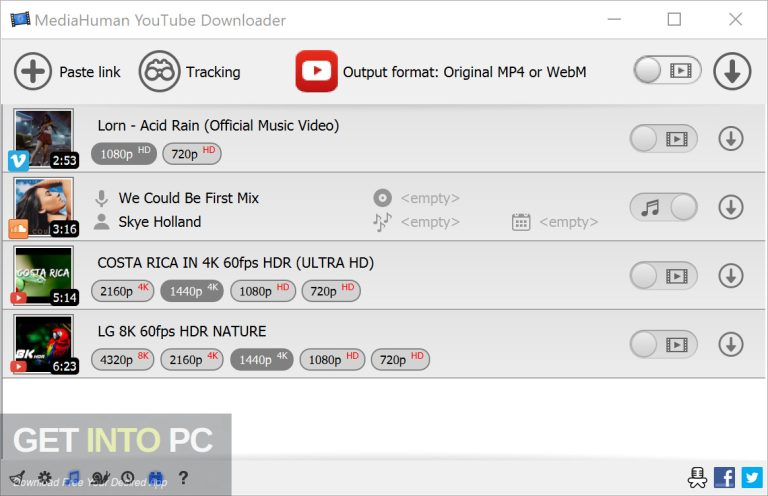Viewport: 768px width, 496px height.
Task: Open the Twitter page icon
Action: (752, 477)
